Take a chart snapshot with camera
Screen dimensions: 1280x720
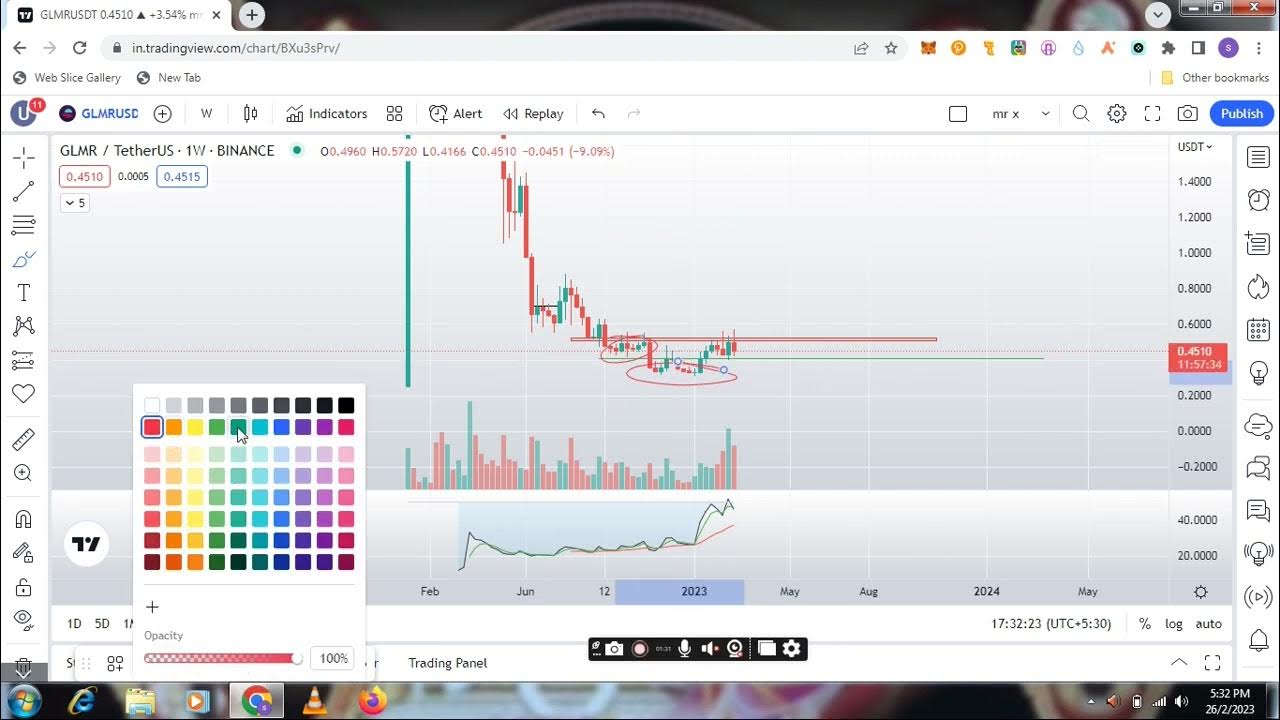click(x=1187, y=114)
